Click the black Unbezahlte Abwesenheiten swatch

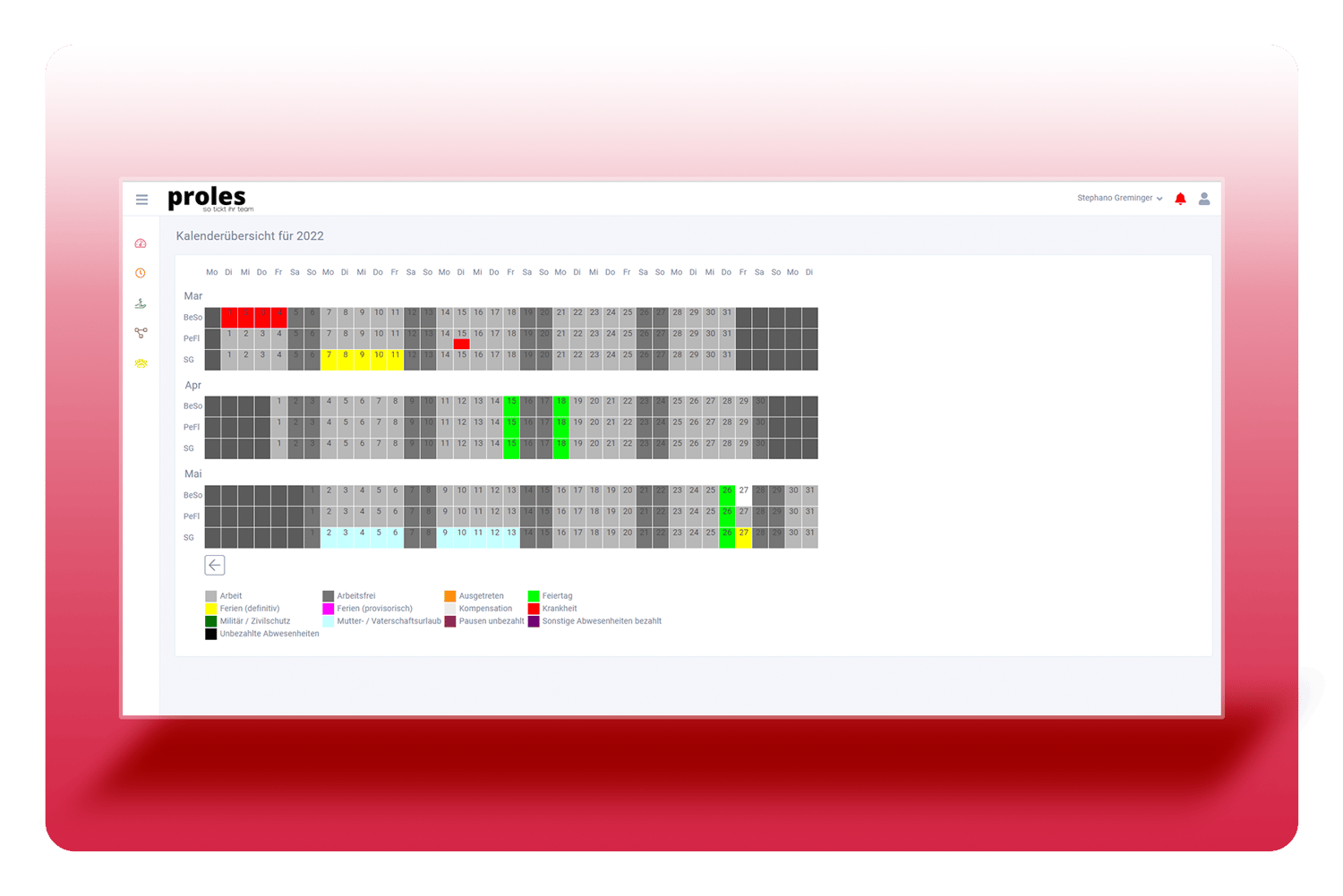click(x=210, y=634)
